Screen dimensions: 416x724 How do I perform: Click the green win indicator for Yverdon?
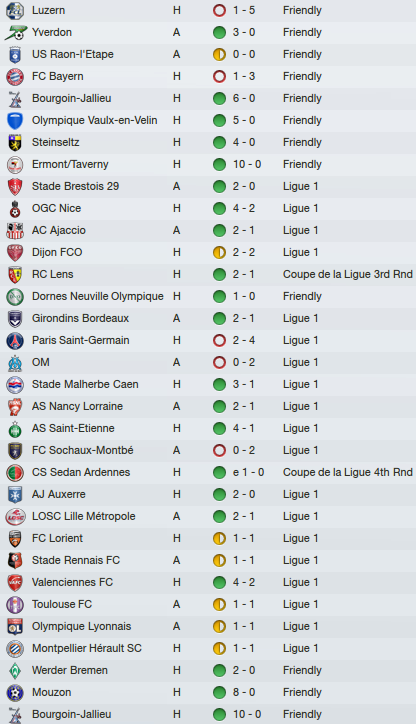coord(219,32)
